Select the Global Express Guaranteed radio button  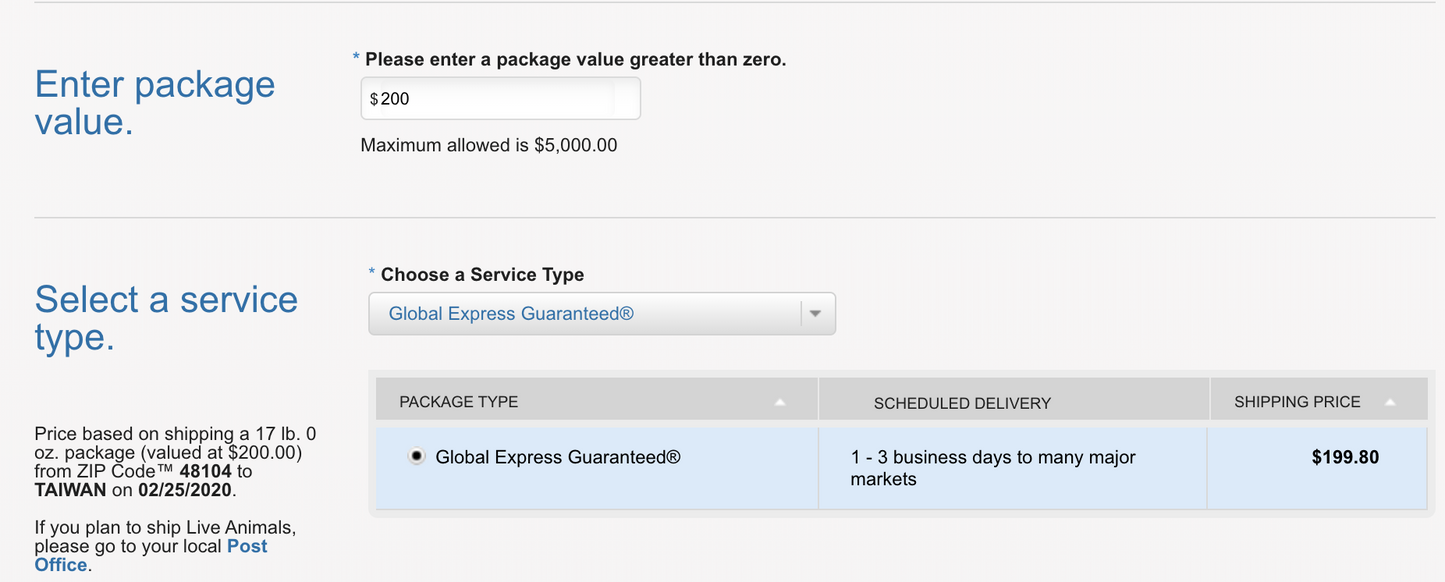pos(417,457)
